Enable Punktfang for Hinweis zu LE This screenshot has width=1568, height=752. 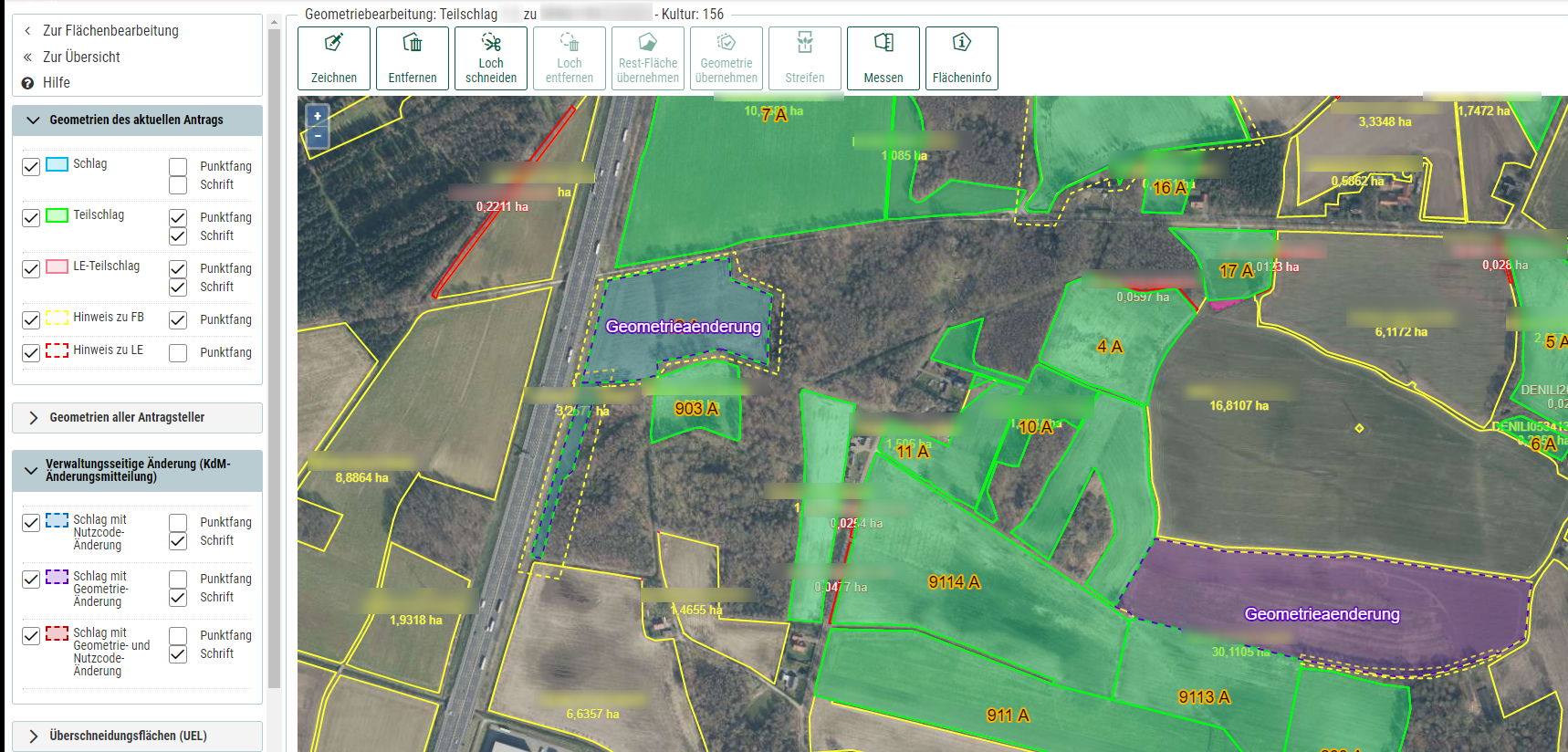tap(178, 353)
